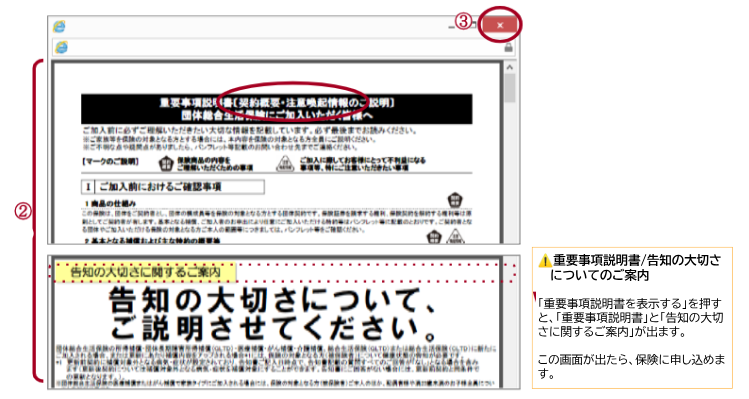Click pentagon mark icon beside マークのご説明
Image resolution: width=749 pixels, height=399 pixels.
click(x=166, y=163)
